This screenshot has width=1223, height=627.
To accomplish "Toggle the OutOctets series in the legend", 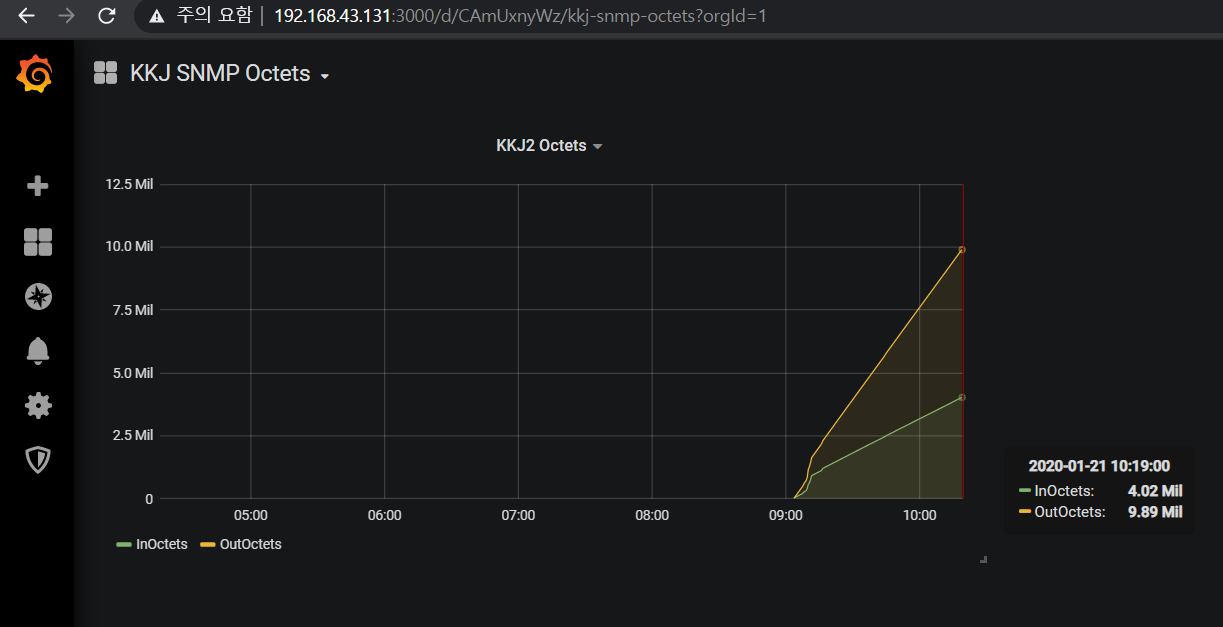I will coord(250,545).
